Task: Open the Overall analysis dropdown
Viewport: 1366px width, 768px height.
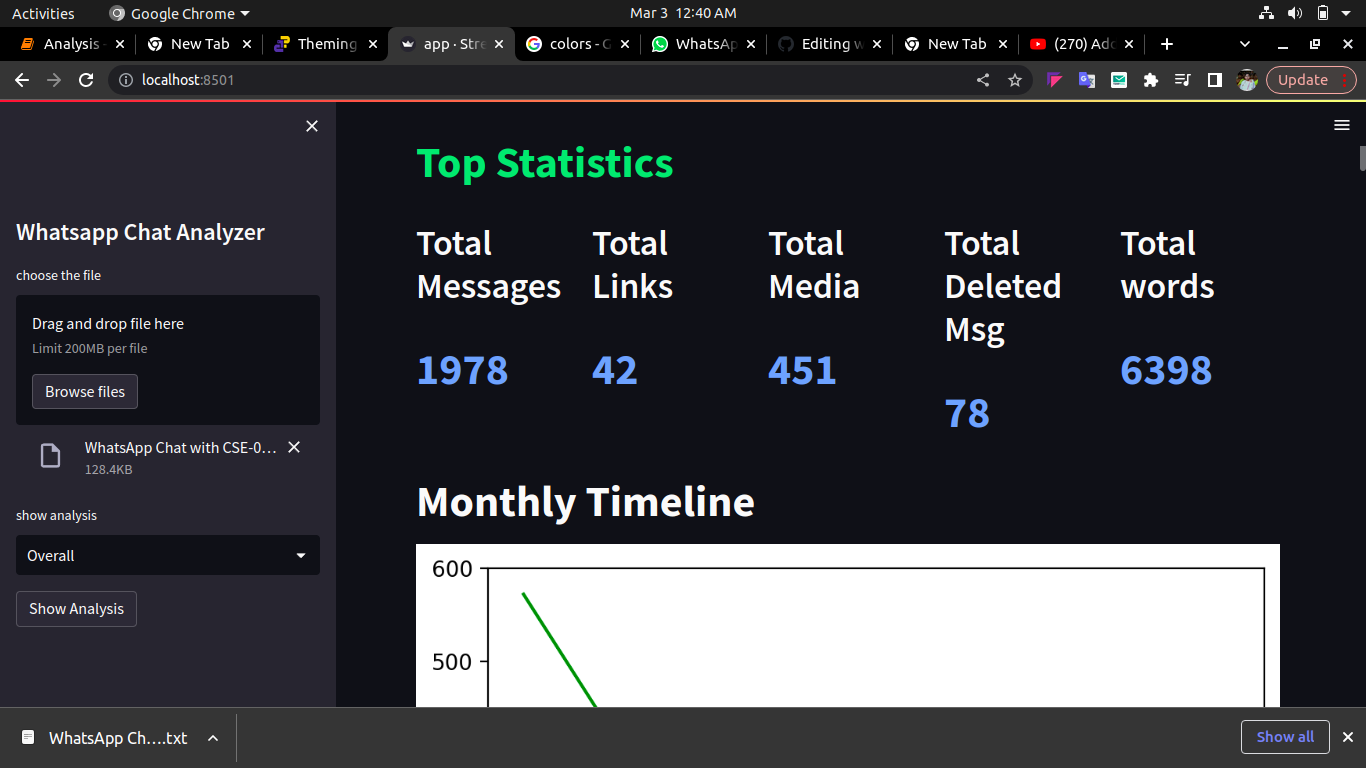Action: tap(167, 555)
